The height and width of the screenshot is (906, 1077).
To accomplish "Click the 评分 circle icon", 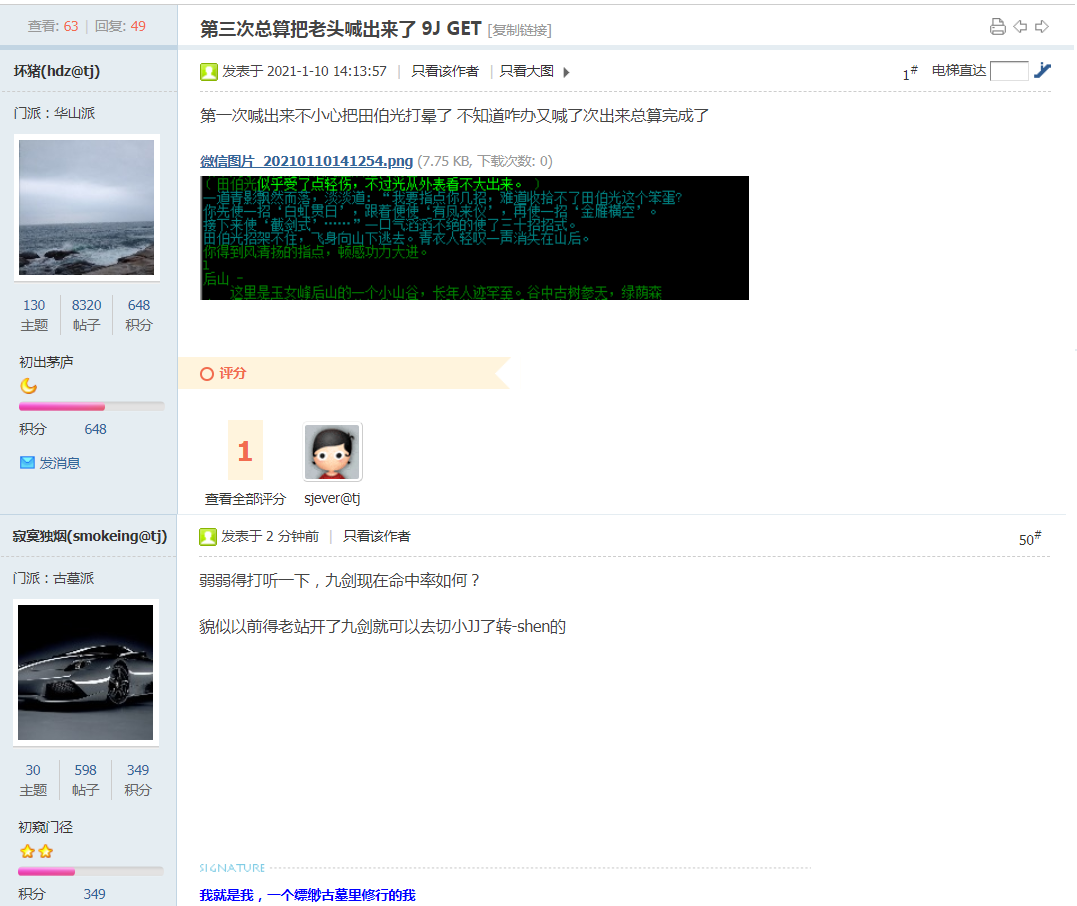I will pyautogui.click(x=207, y=374).
